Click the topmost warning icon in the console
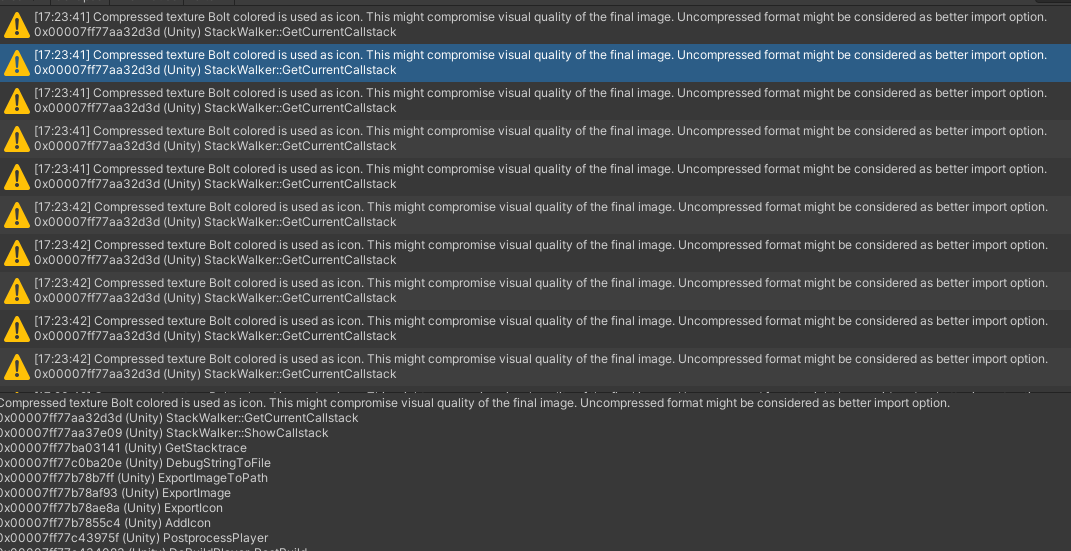The width and height of the screenshot is (1071, 551). point(17,25)
